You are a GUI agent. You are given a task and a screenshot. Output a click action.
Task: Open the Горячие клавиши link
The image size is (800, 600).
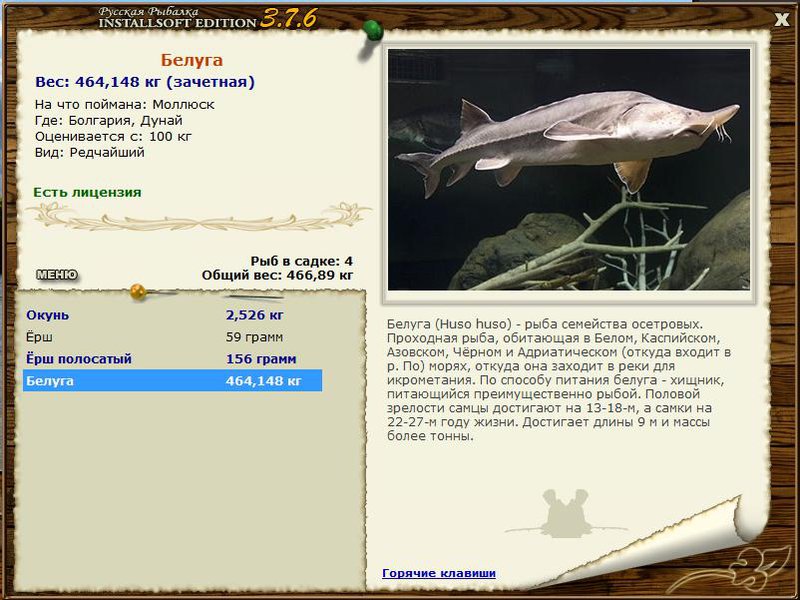439,573
